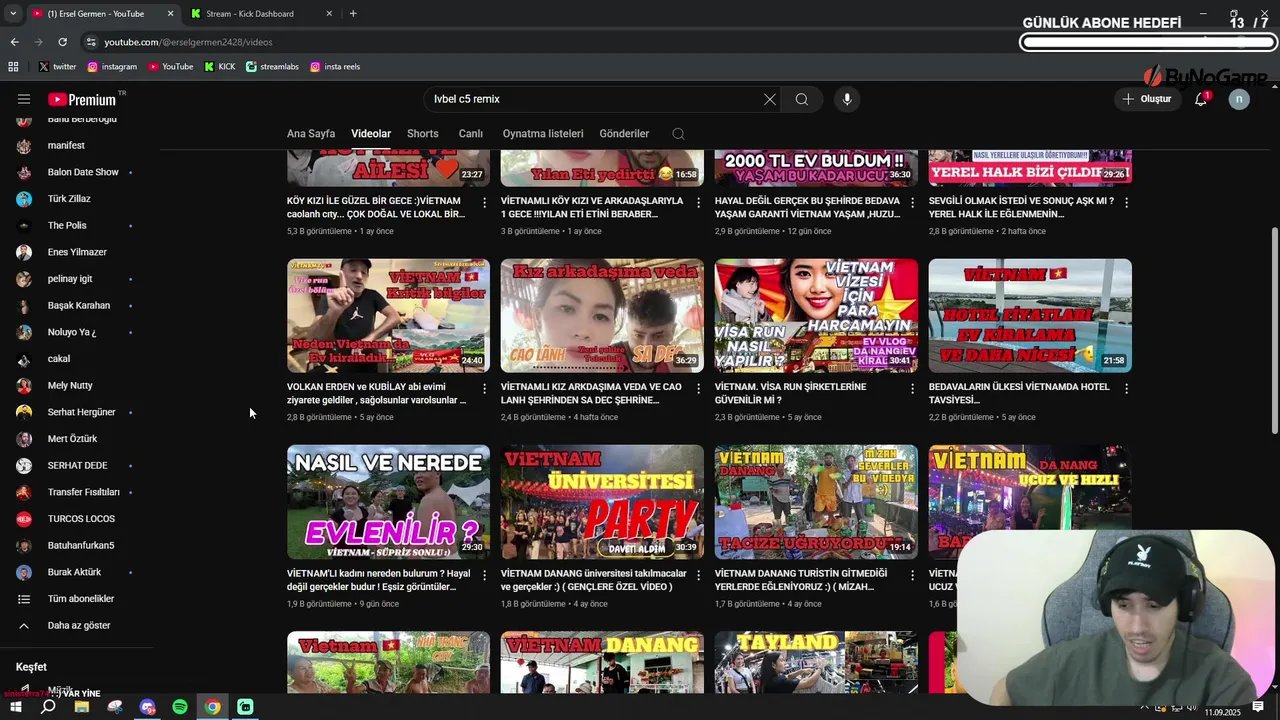This screenshot has width=1280, height=720.
Task: Open the Canlı channel tab
Action: click(471, 134)
